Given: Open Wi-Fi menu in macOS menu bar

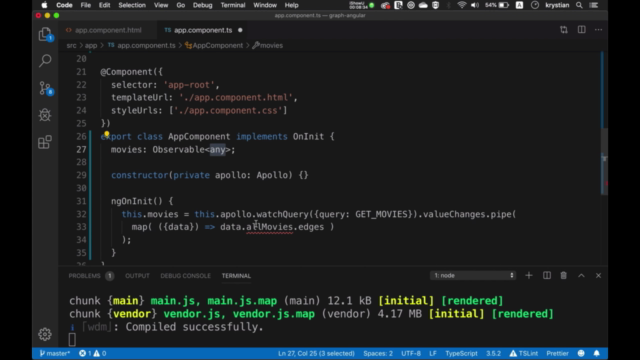Looking at the screenshot, I should click(x=462, y=5).
